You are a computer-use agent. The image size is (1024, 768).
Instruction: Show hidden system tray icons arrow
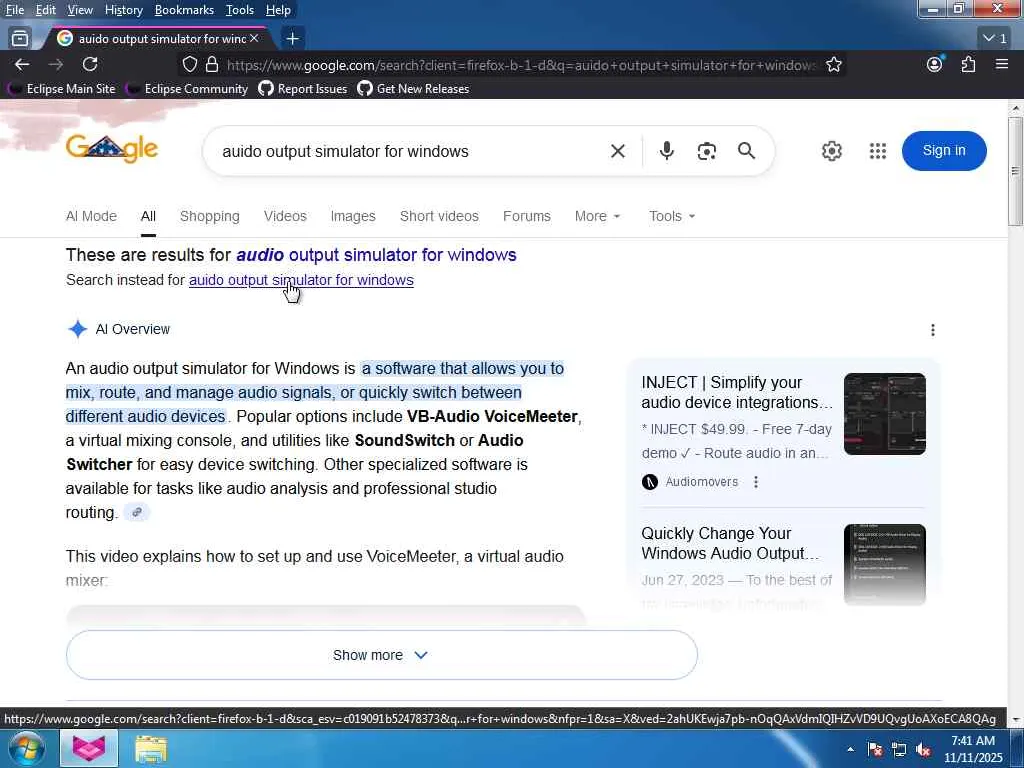(x=850, y=749)
